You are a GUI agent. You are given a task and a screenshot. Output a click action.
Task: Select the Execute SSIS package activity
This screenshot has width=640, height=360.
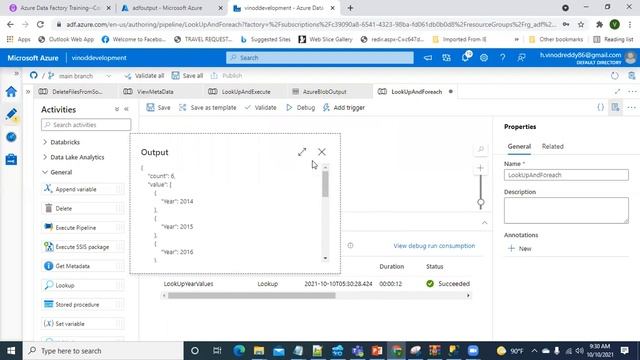[x=83, y=247]
